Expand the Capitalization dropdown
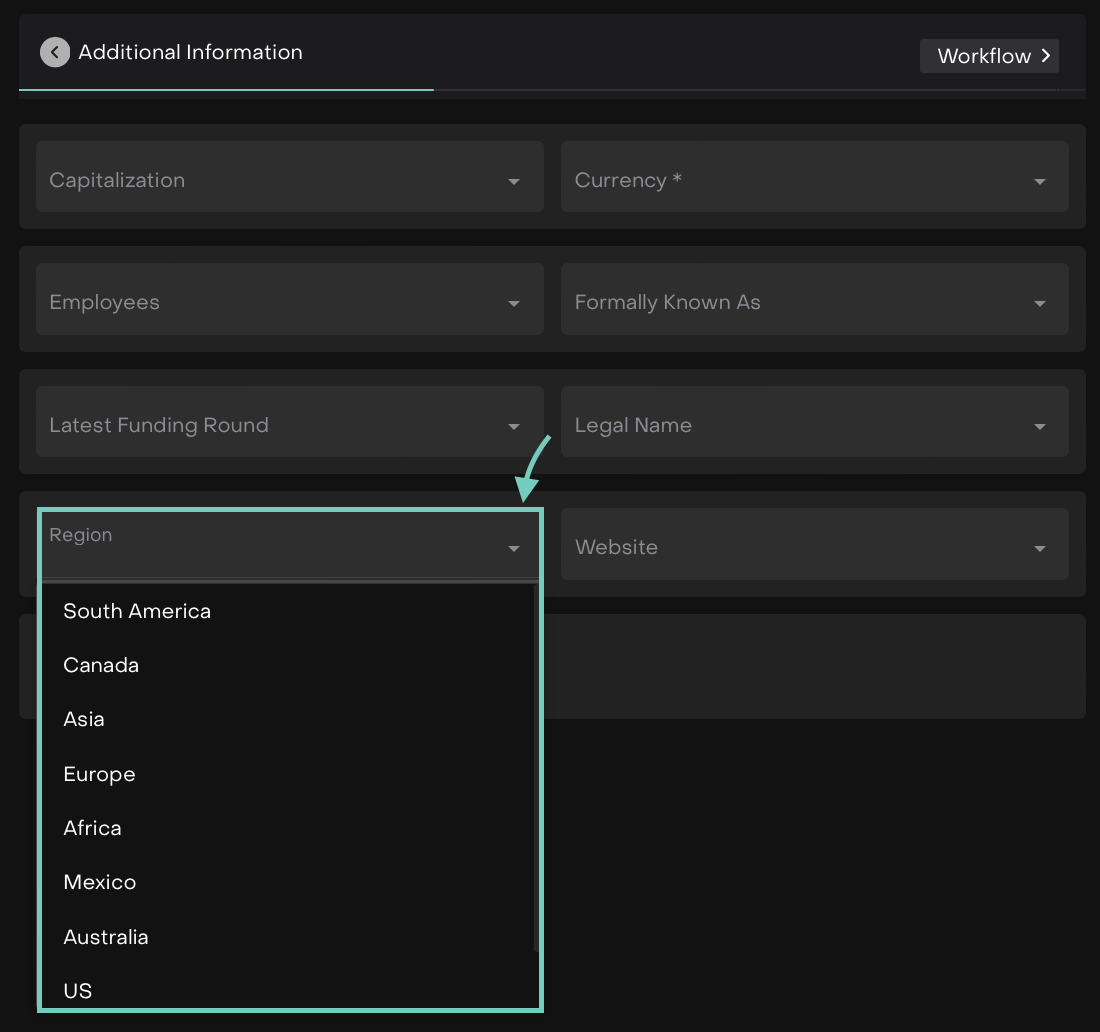This screenshot has width=1100, height=1032. click(289, 180)
